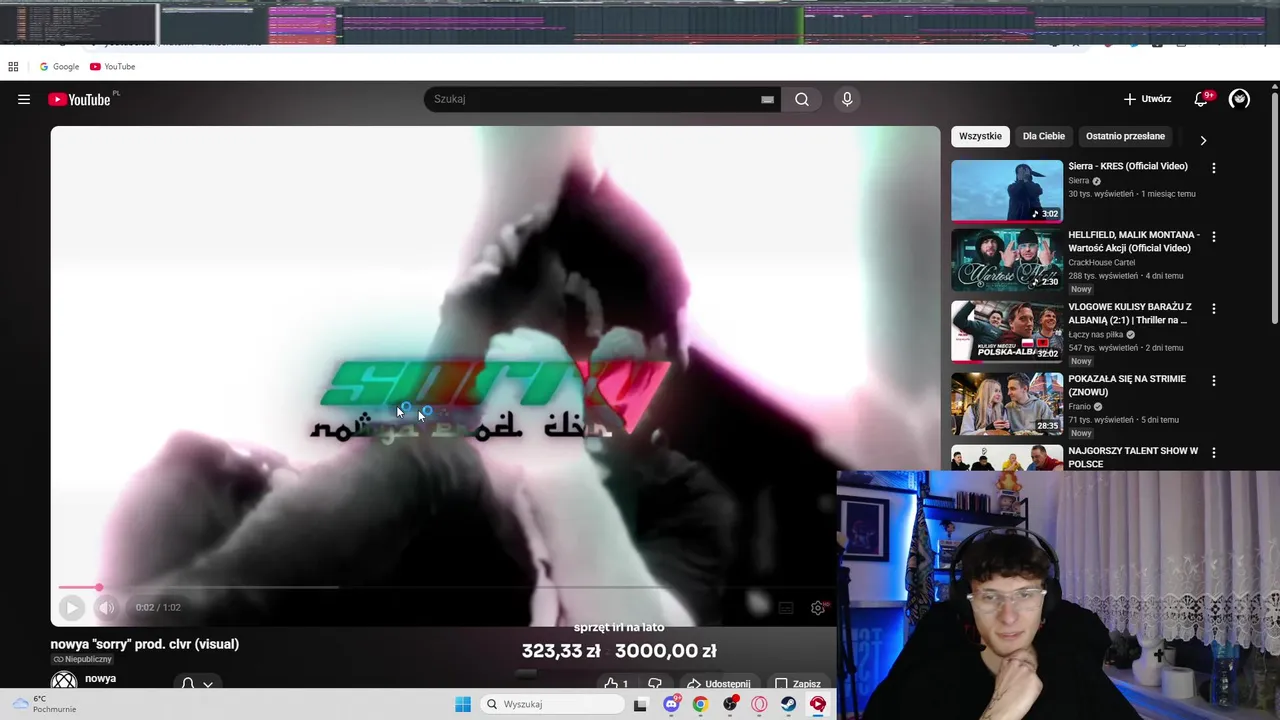Open Discord from the taskbar
Image resolution: width=1280 pixels, height=720 pixels.
coord(671,704)
